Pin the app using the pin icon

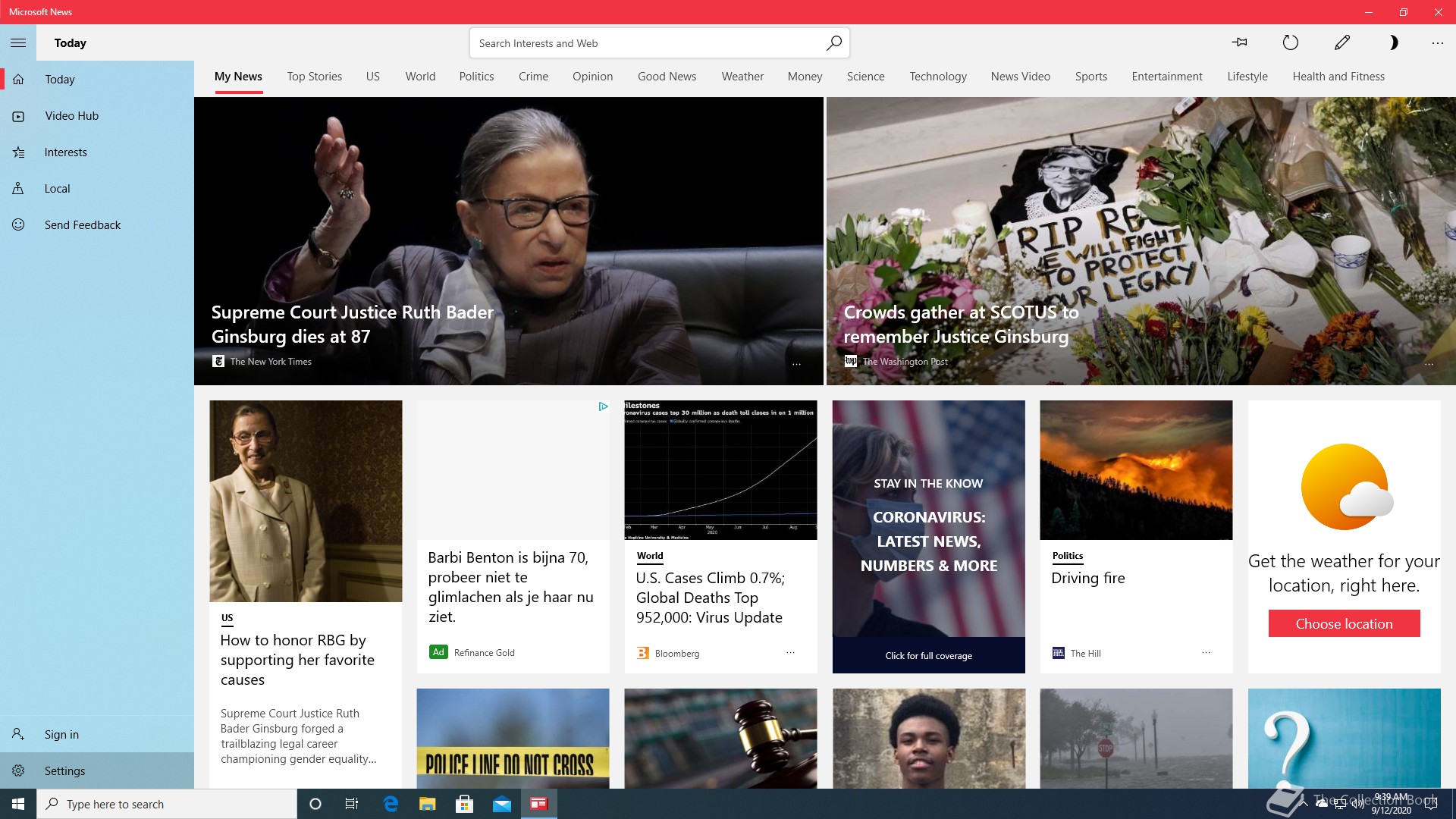1240,42
